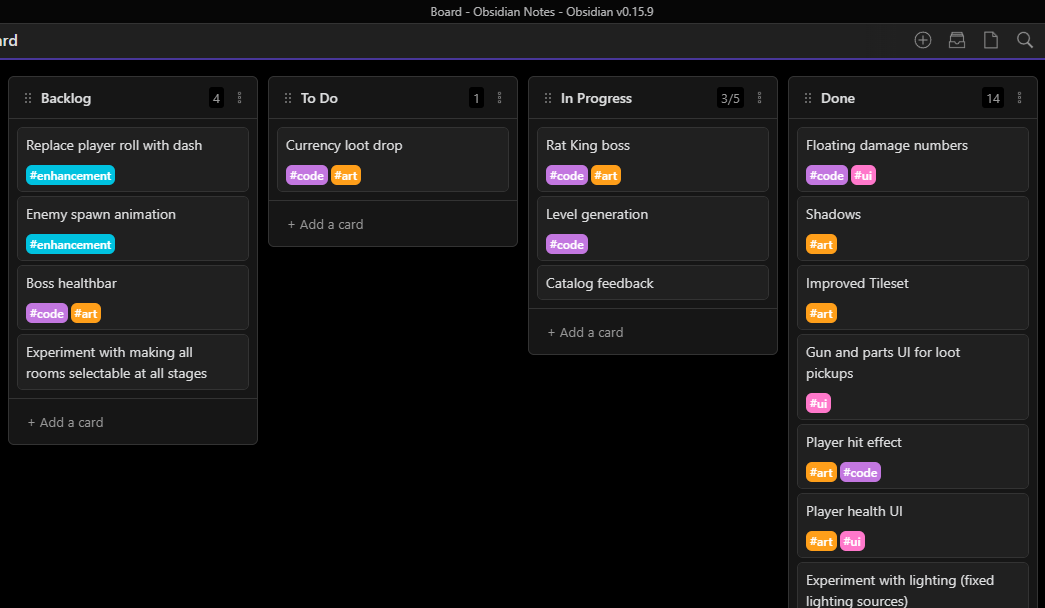Open the In Progress column options menu

pyautogui.click(x=759, y=97)
